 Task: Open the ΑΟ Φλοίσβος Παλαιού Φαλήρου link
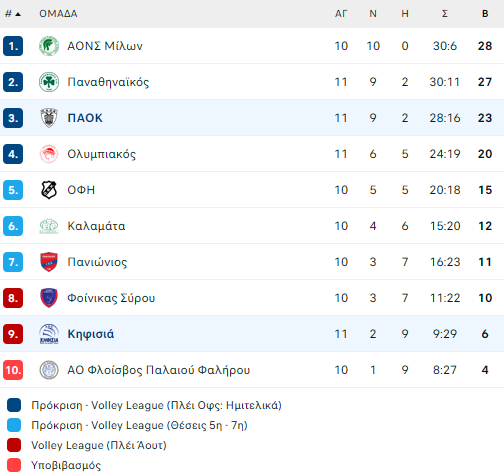159,370
